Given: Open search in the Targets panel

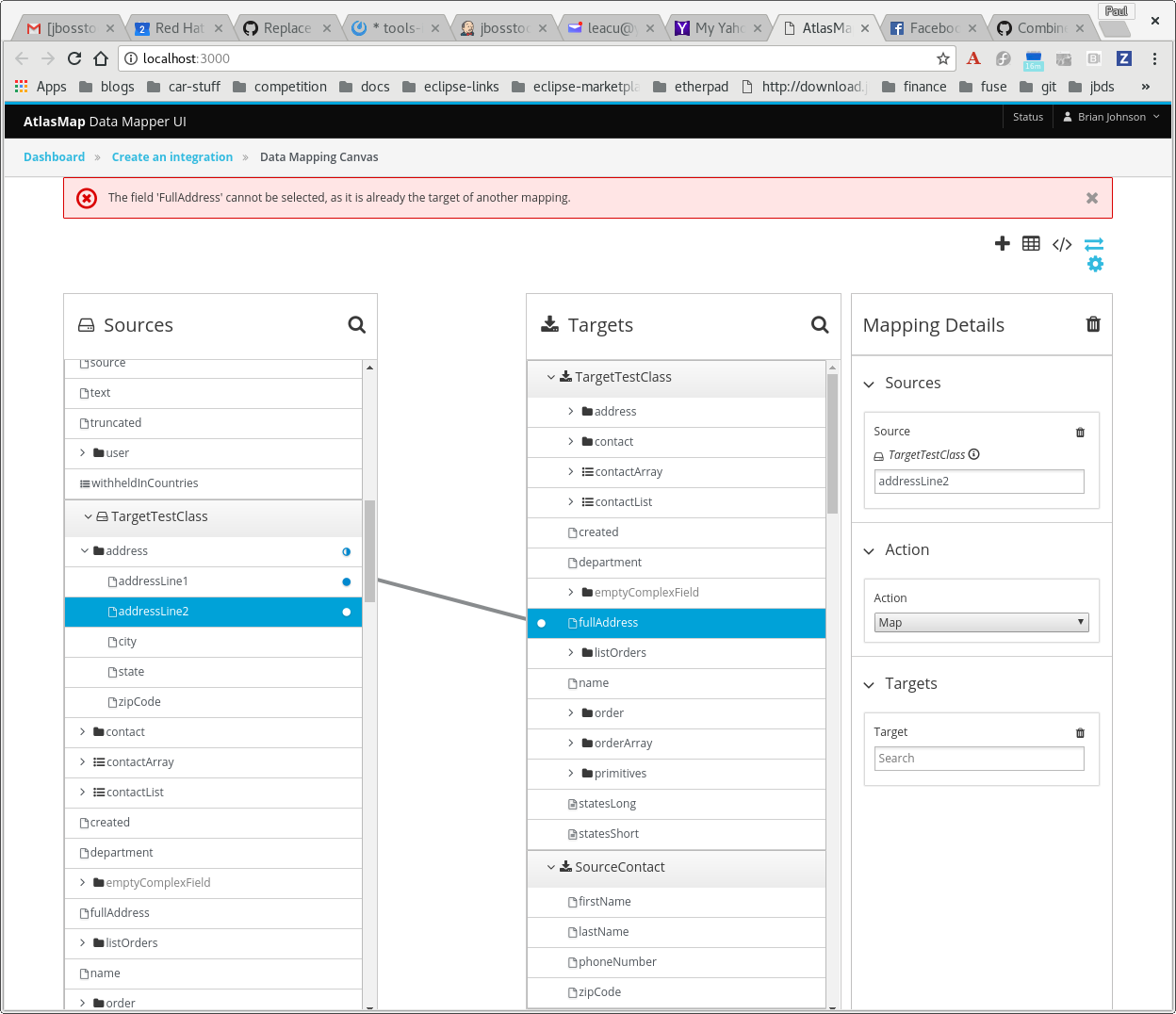Looking at the screenshot, I should click(819, 324).
